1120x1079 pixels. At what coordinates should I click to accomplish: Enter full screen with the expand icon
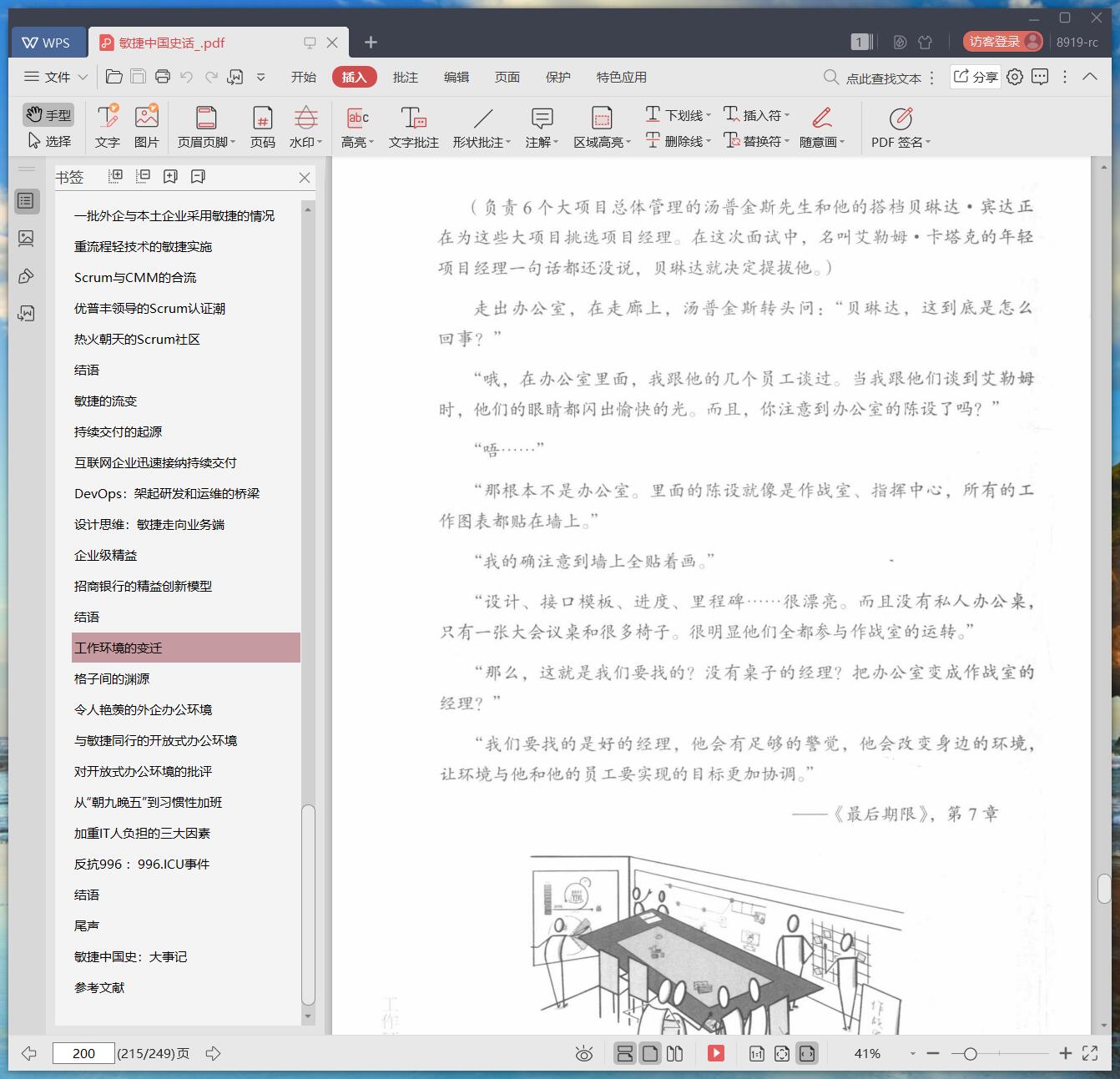point(1090,1053)
